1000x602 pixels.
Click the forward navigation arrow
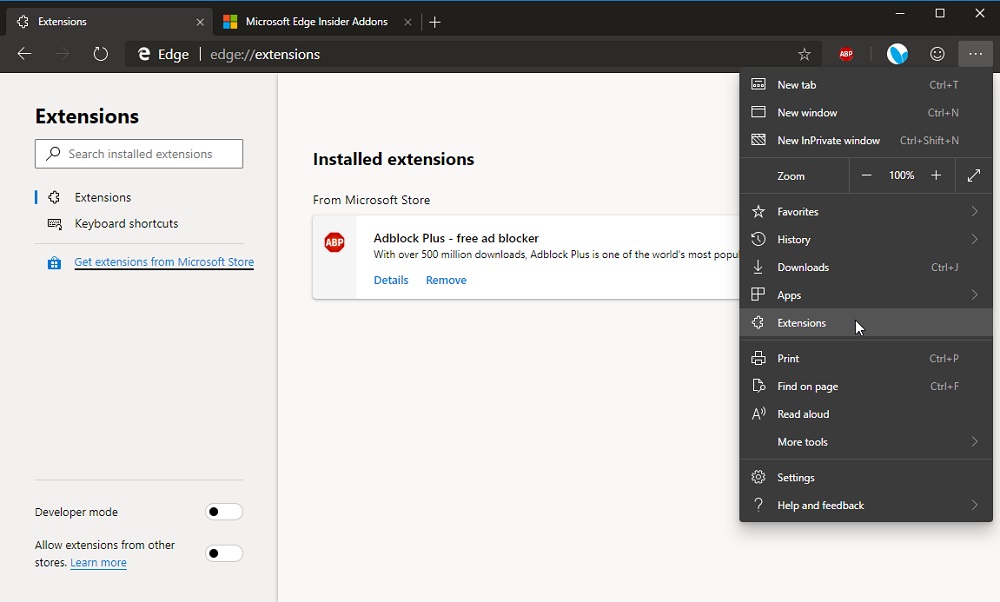pos(62,54)
